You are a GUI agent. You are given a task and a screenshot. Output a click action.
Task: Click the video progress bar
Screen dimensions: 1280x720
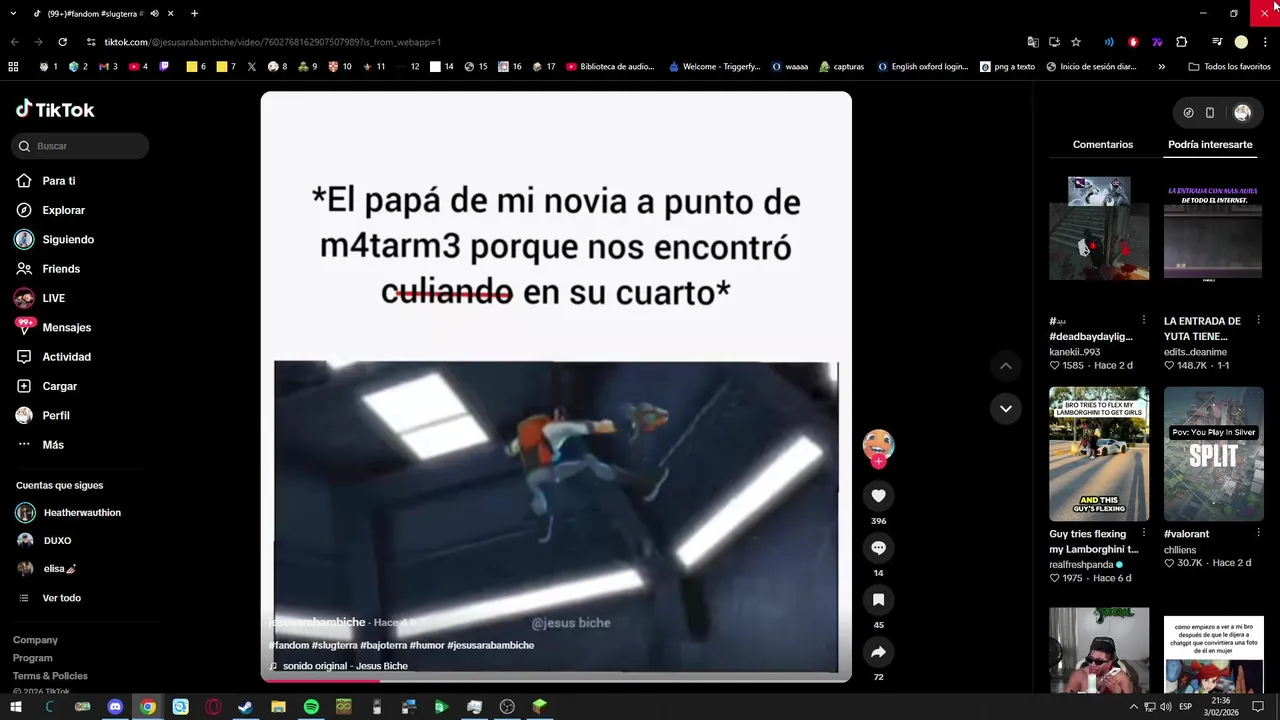(556, 680)
